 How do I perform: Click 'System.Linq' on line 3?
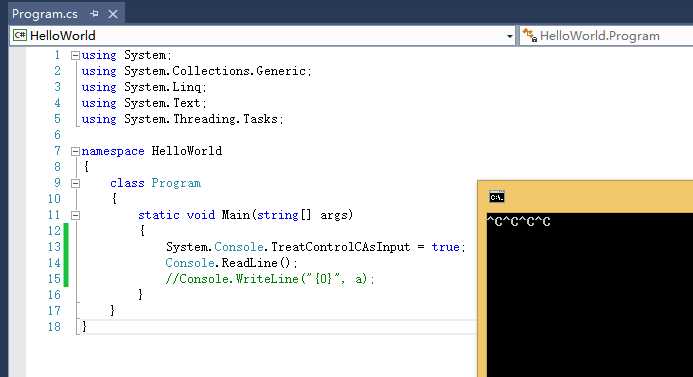click(163, 87)
